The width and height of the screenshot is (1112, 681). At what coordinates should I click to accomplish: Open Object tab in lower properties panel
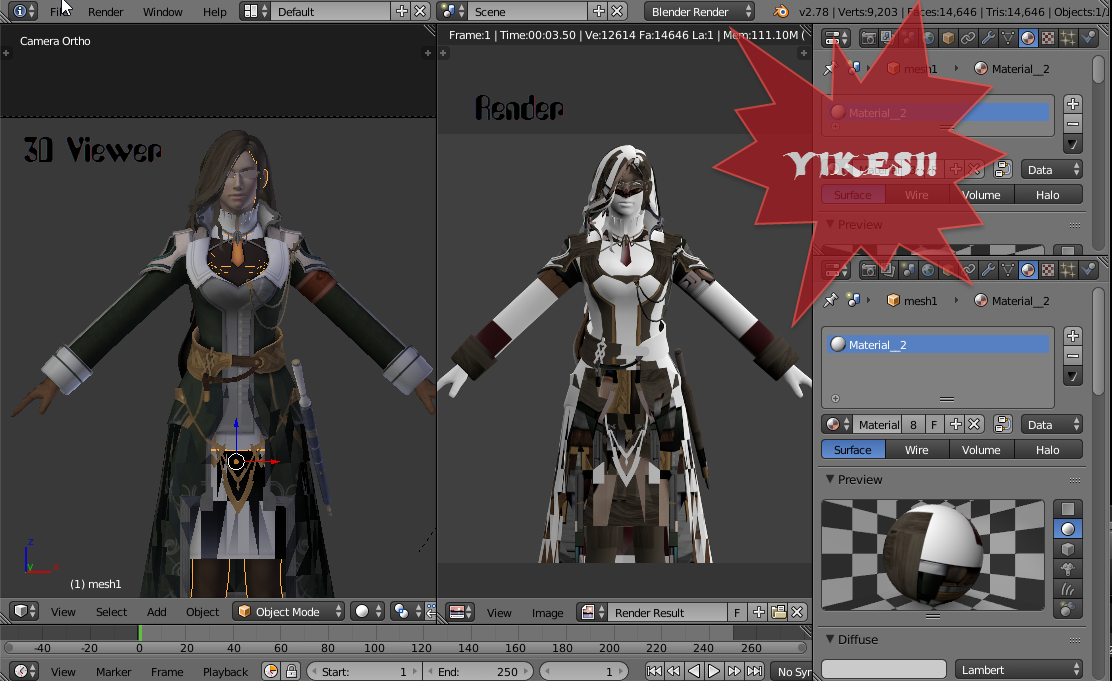click(x=947, y=270)
